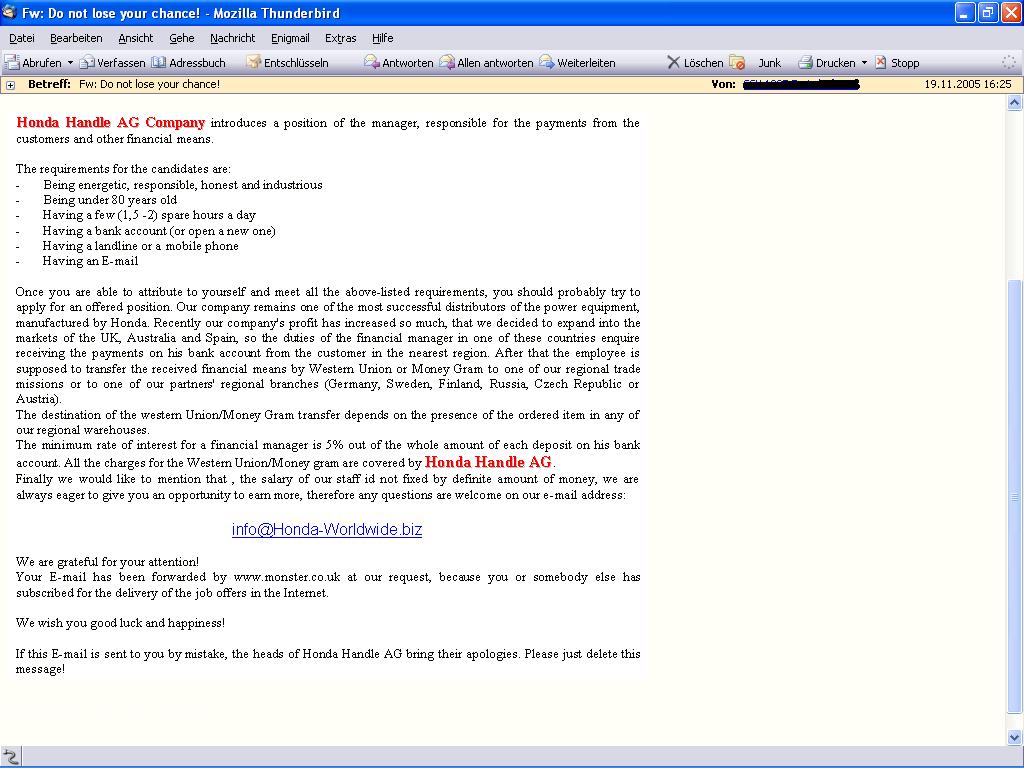Screen dimensions: 1024x768
Task: Click the text 'Having an E-mail'
Action: [90, 261]
